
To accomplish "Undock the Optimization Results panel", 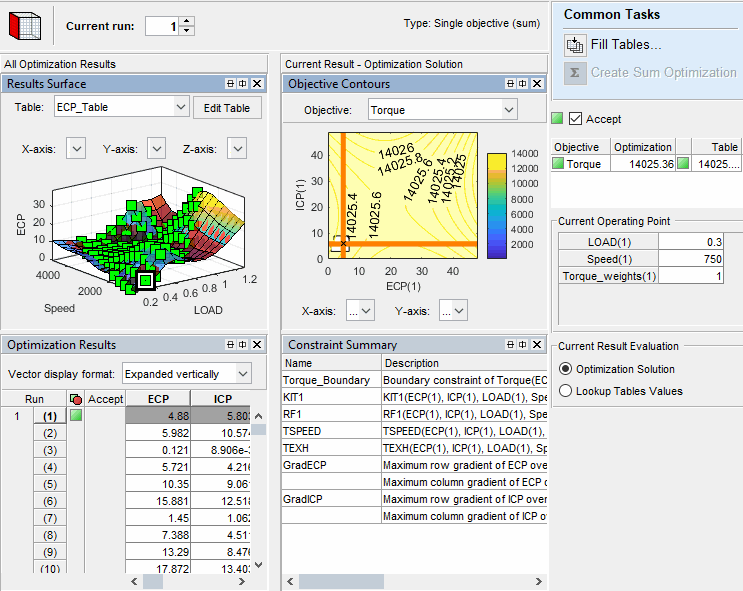I will pos(243,345).
